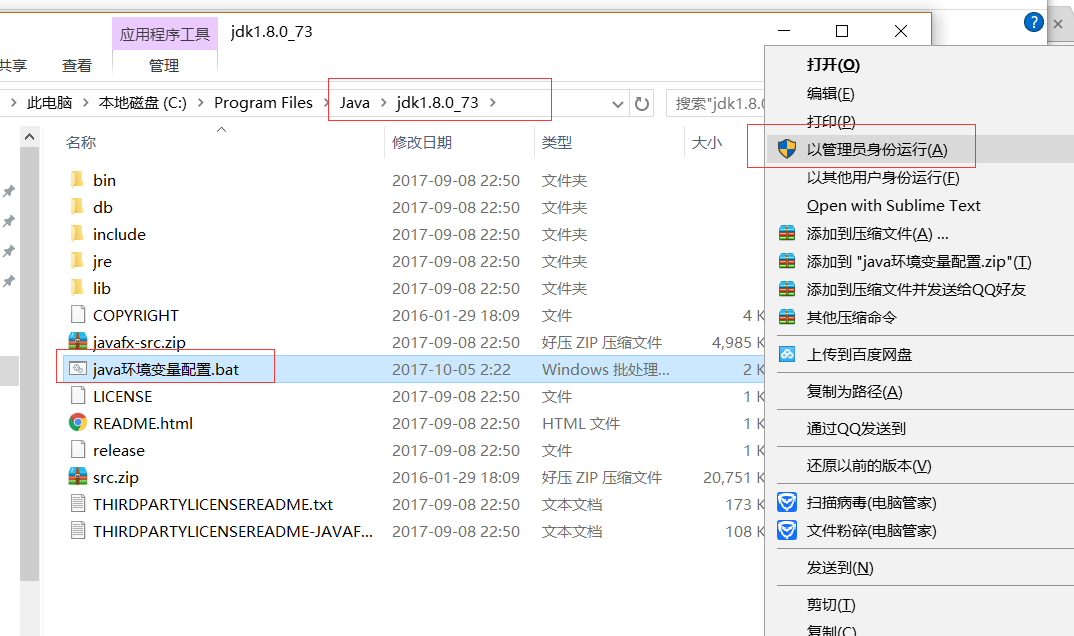Open the 查看 ribbon tab
Image resolution: width=1074 pixels, height=636 pixels.
point(77,66)
